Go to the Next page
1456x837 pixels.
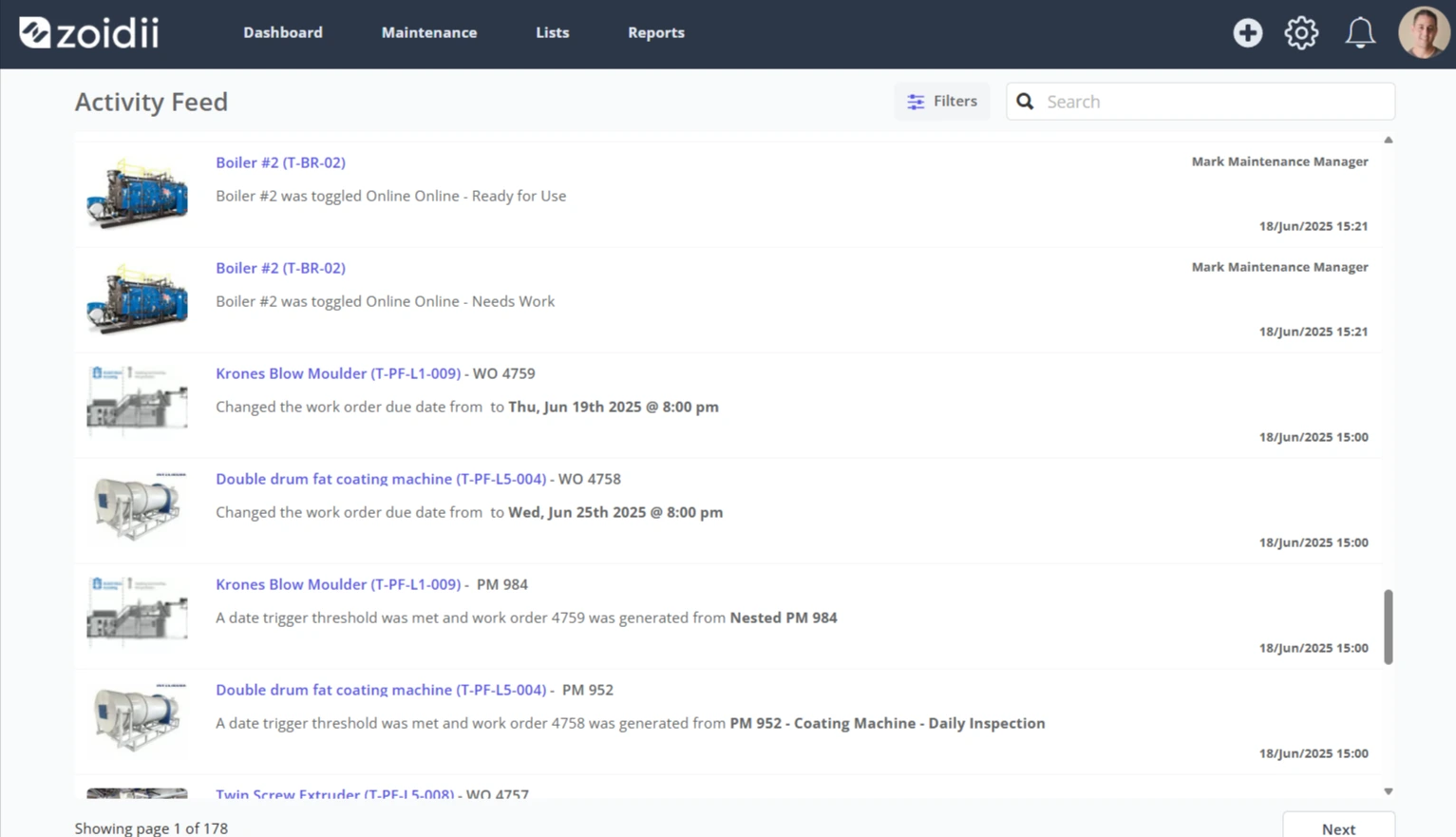coord(1338,825)
